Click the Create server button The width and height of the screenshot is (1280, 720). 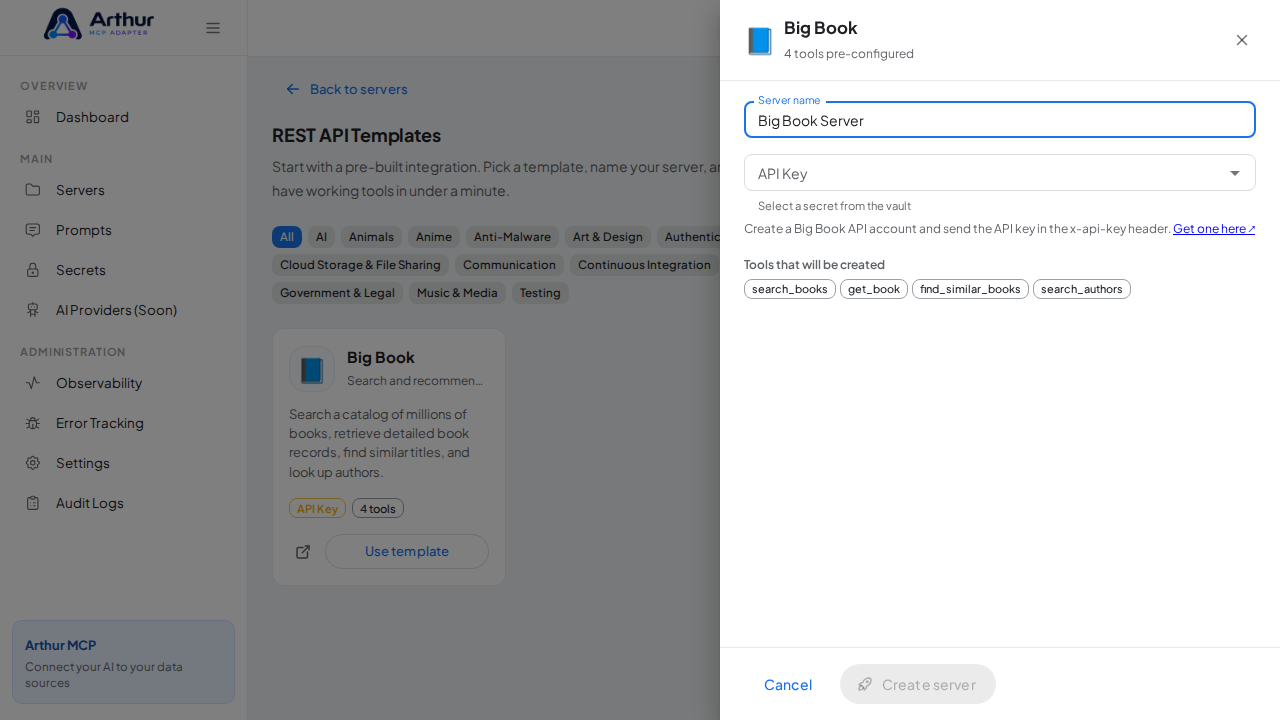click(x=918, y=684)
